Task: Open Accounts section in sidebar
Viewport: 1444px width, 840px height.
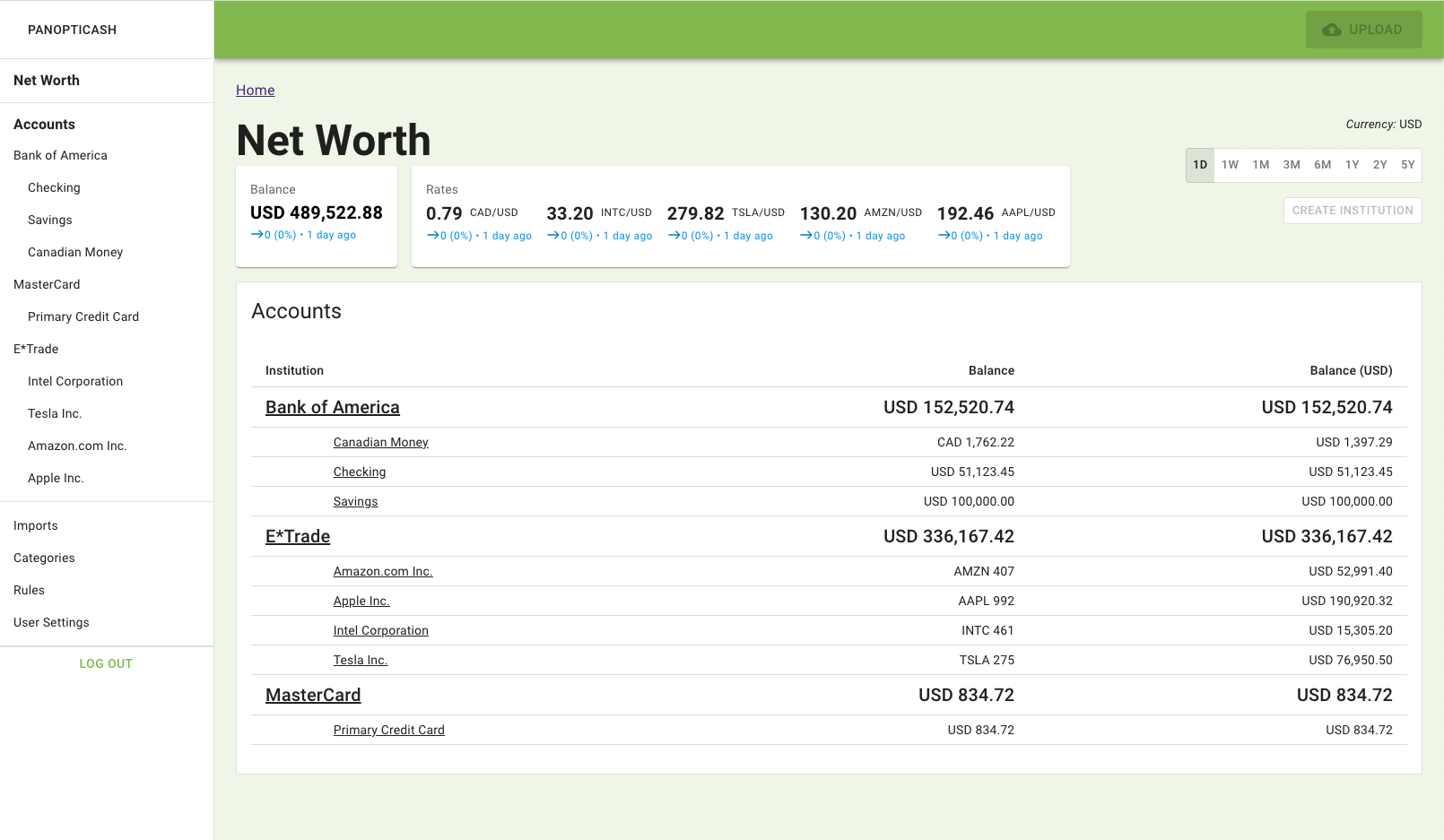Action: (x=44, y=125)
